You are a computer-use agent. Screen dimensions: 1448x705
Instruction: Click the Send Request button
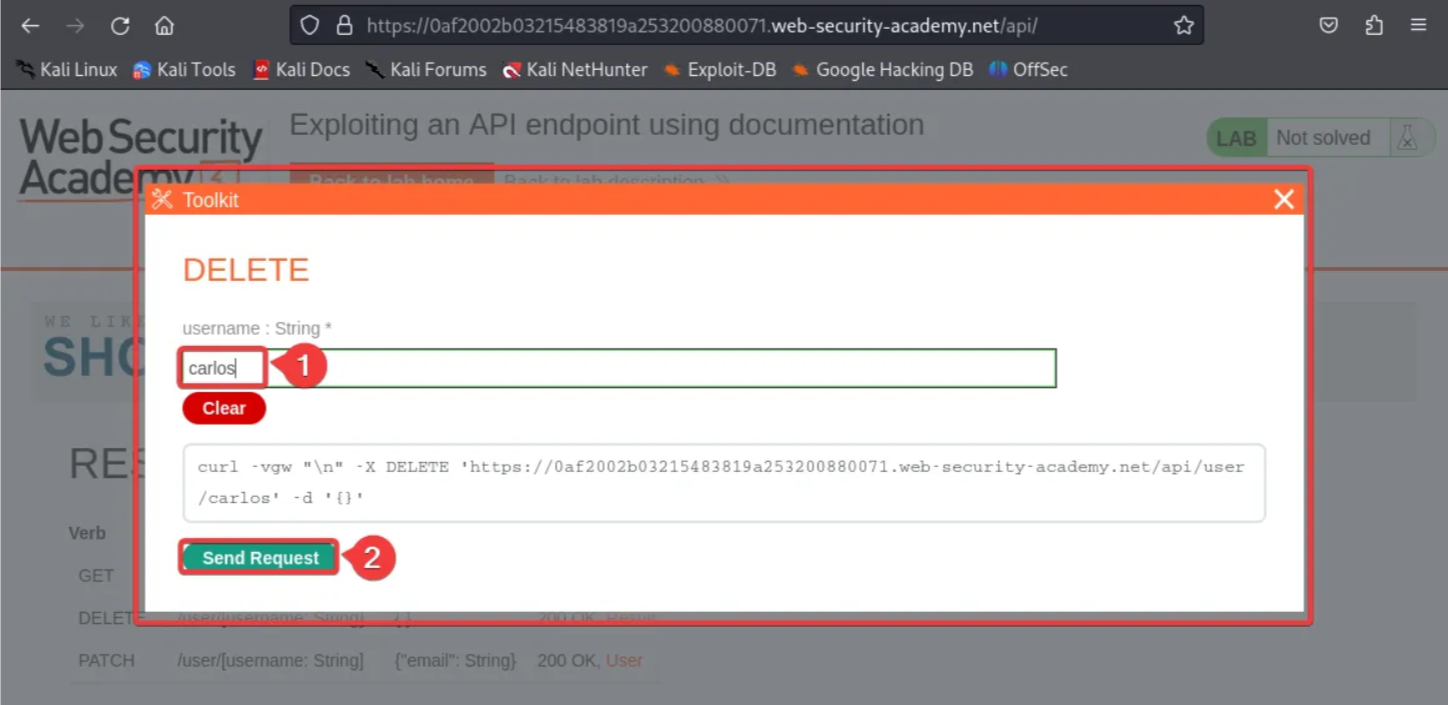[x=258, y=557]
